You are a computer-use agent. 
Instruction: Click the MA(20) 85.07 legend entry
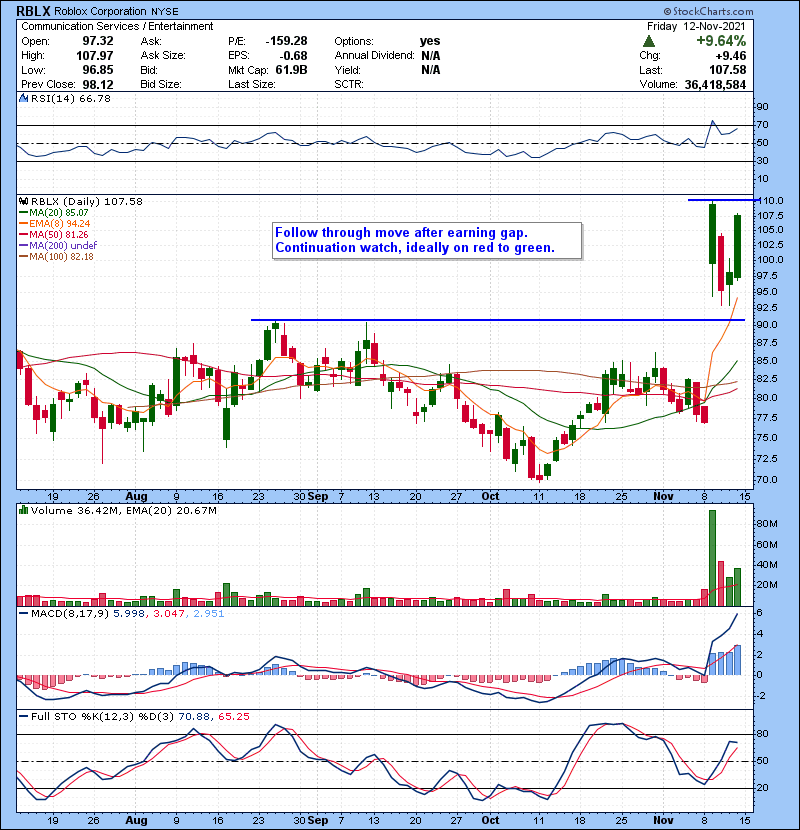pos(59,213)
